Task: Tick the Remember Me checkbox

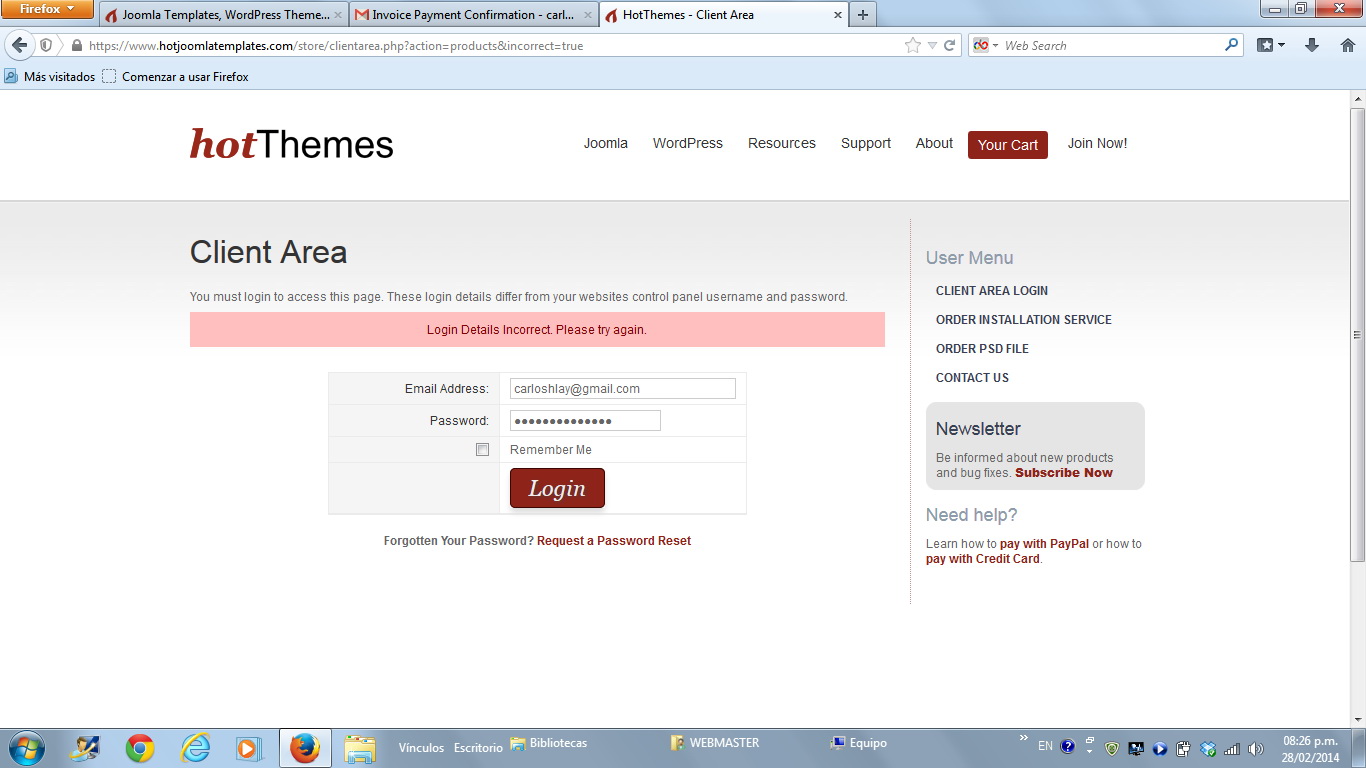Action: 482,450
